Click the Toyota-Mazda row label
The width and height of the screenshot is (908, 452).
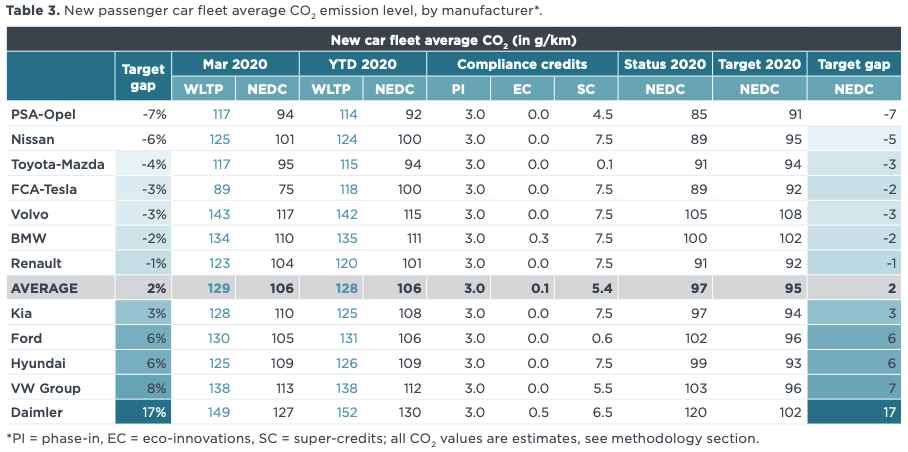pos(57,164)
